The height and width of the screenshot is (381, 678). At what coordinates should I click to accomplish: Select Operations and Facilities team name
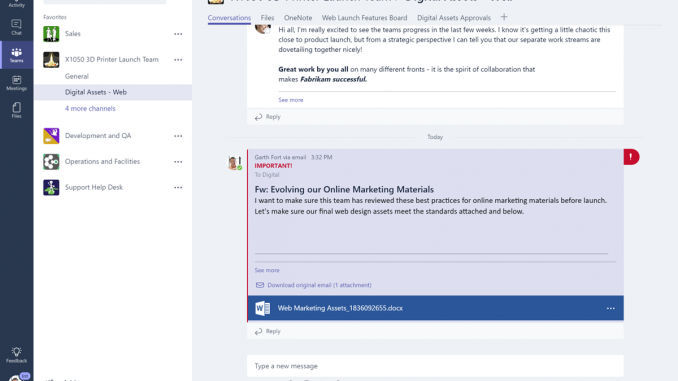point(102,162)
